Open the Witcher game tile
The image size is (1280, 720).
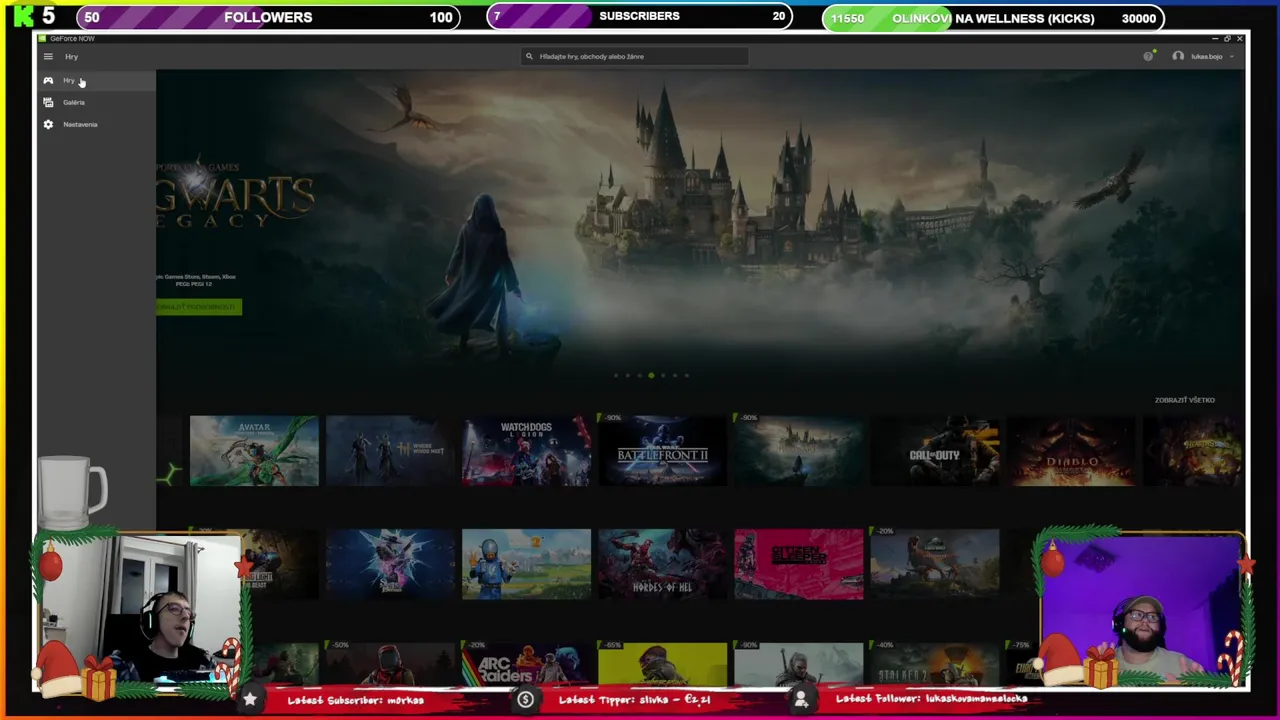[798, 665]
